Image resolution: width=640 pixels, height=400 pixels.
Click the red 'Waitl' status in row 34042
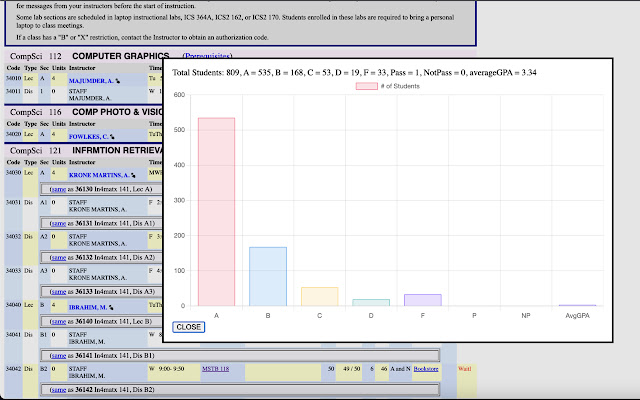464,369
